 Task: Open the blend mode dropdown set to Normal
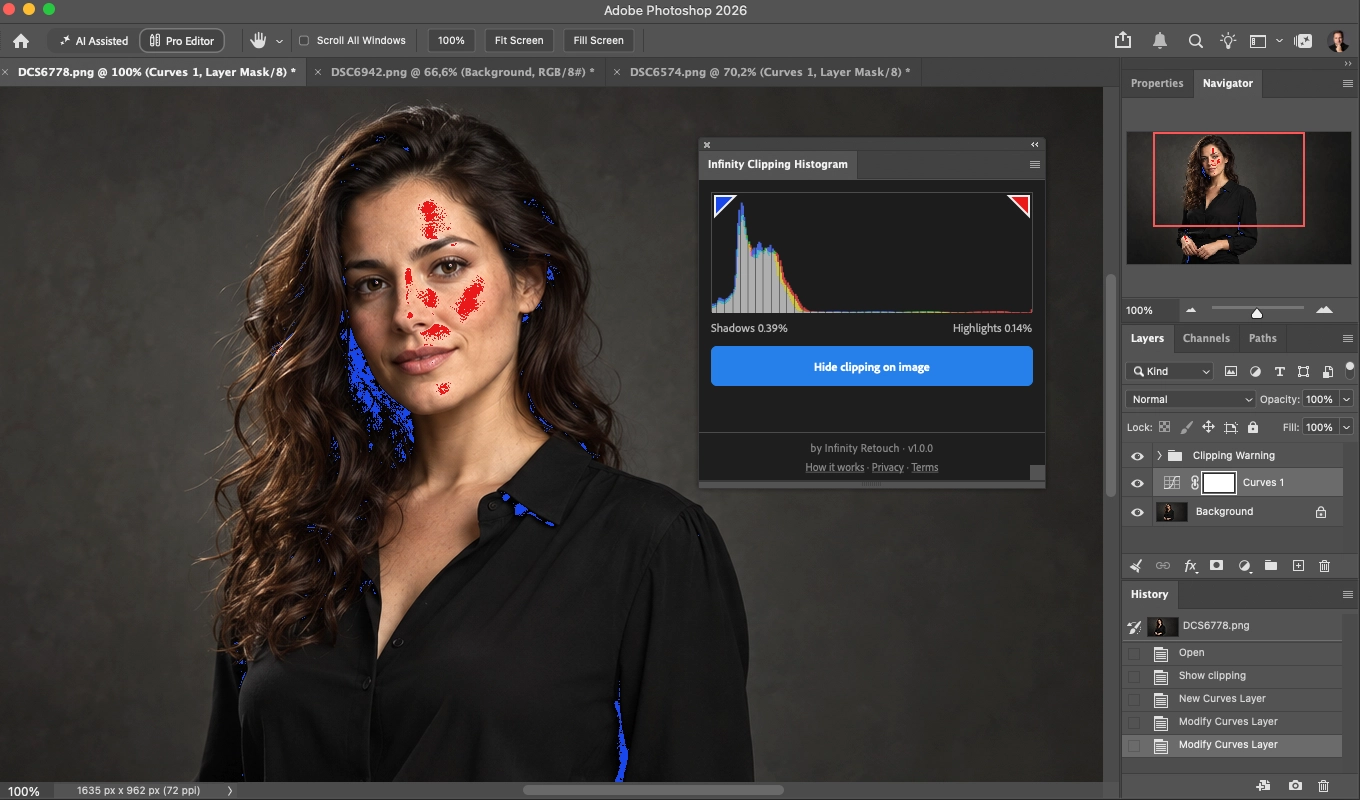(x=1190, y=399)
